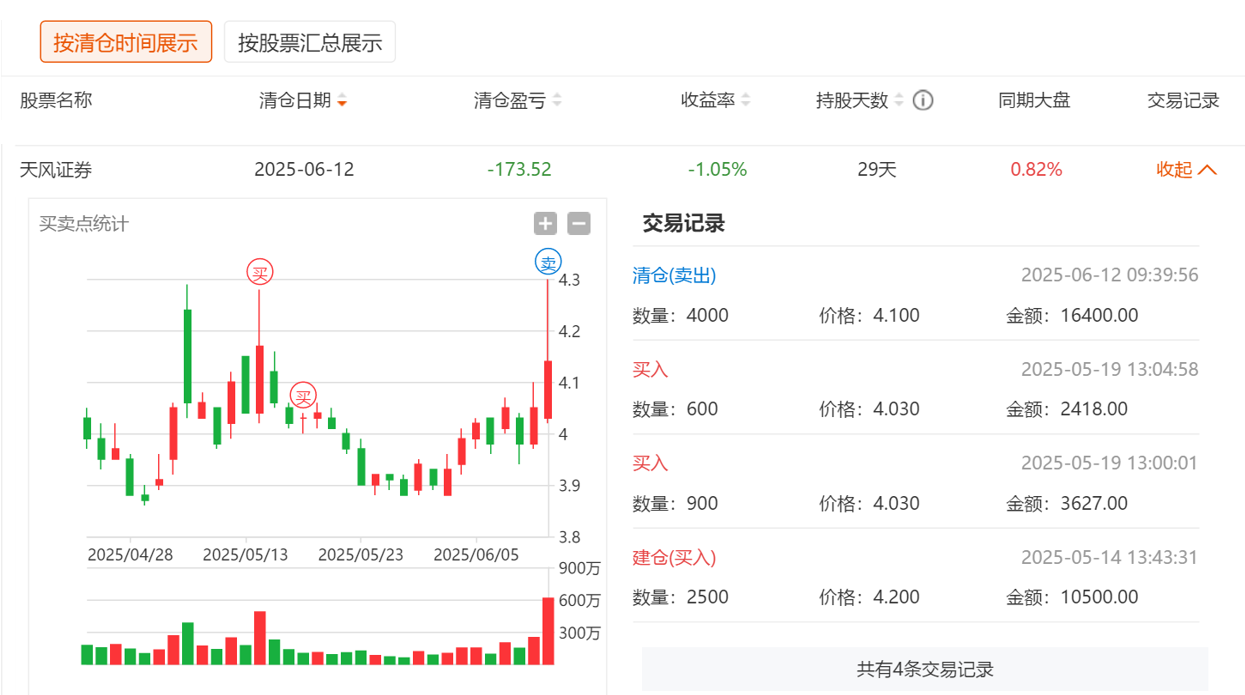1245x695 pixels.
Task: Switch to 按股票汇总展示 tab
Action: tap(310, 42)
